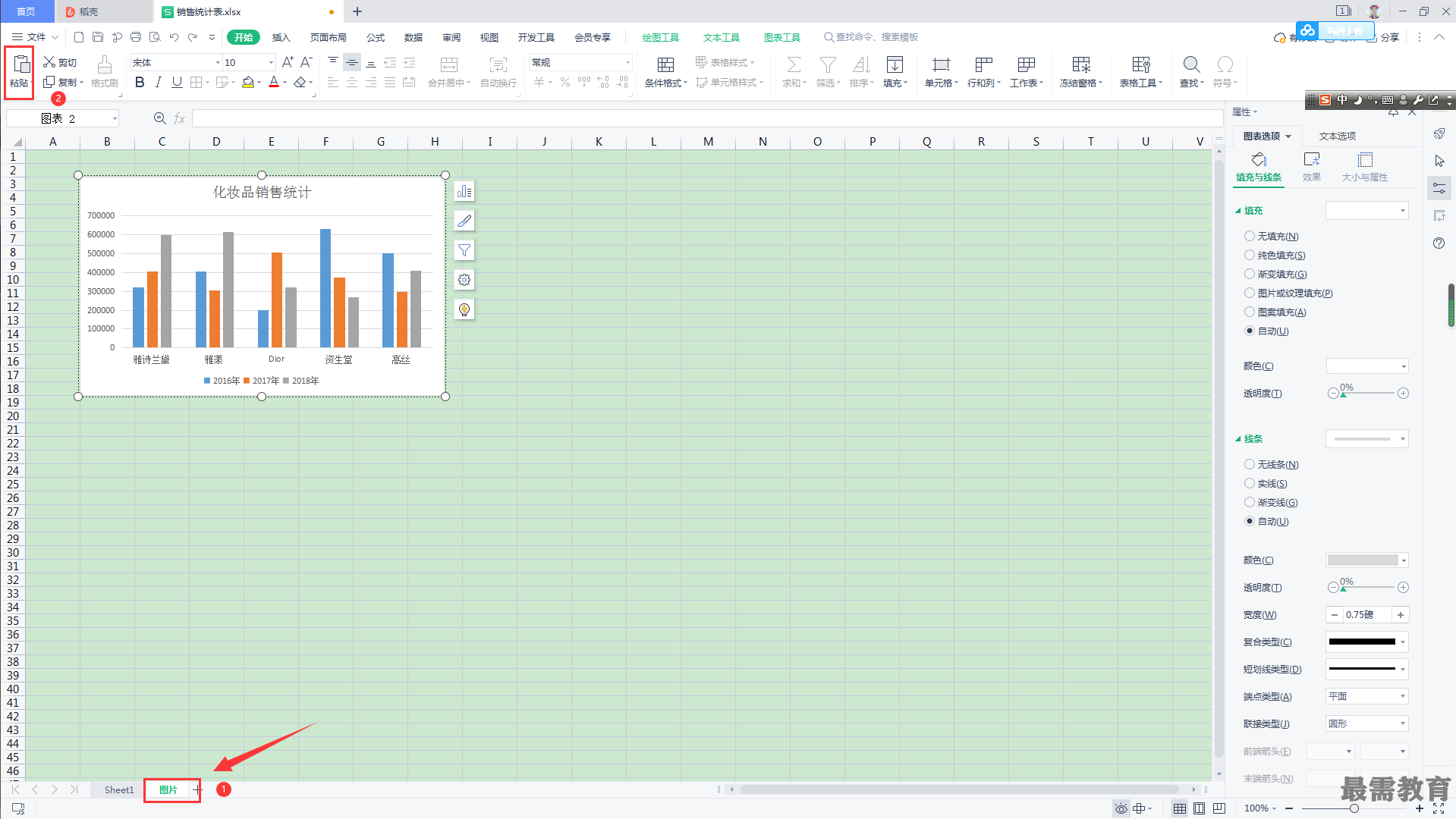Switch to Sheet1 worksheet tab
Image resolution: width=1456 pixels, height=819 pixels.
119,790
